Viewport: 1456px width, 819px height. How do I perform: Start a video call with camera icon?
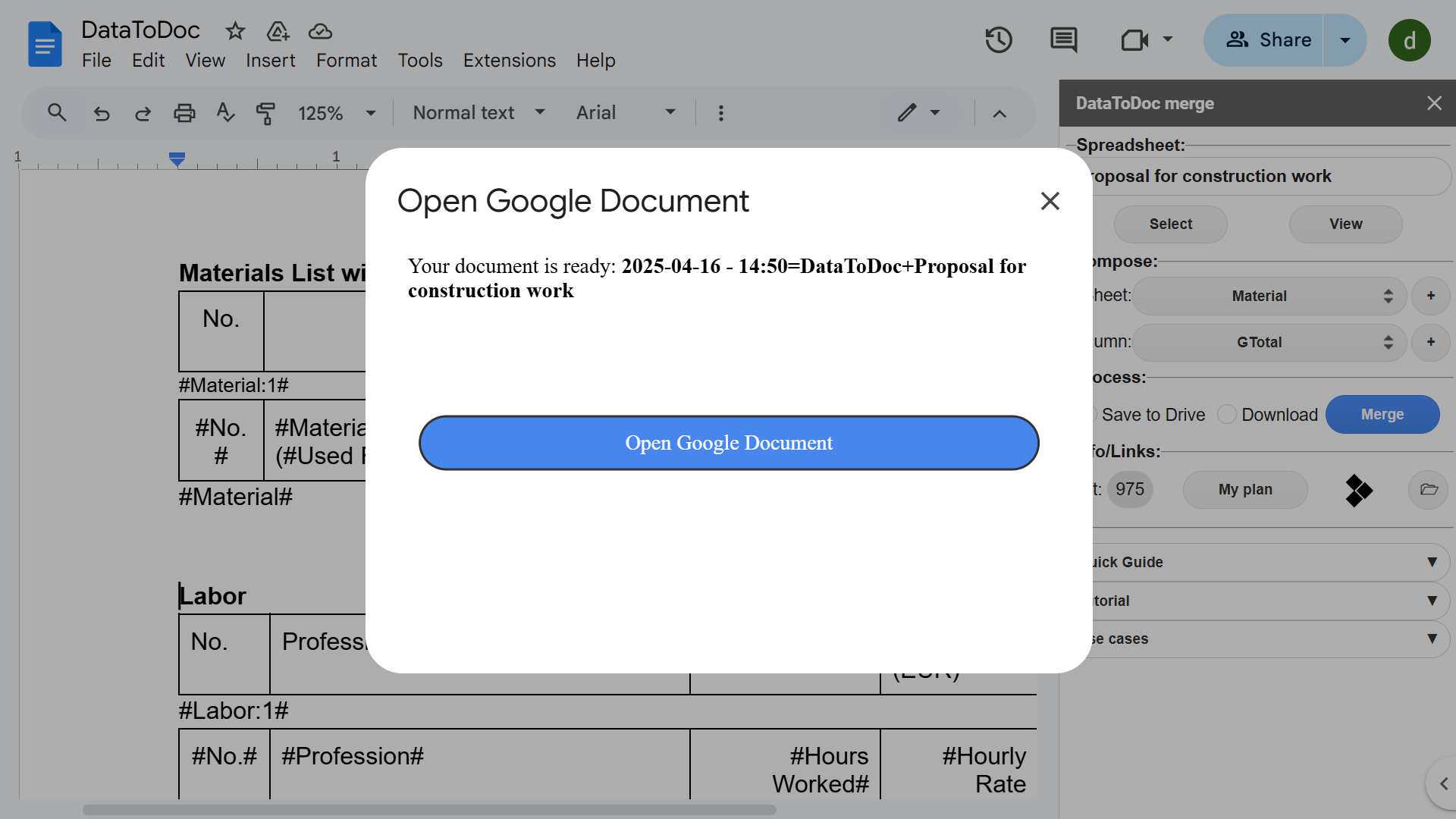[x=1134, y=40]
